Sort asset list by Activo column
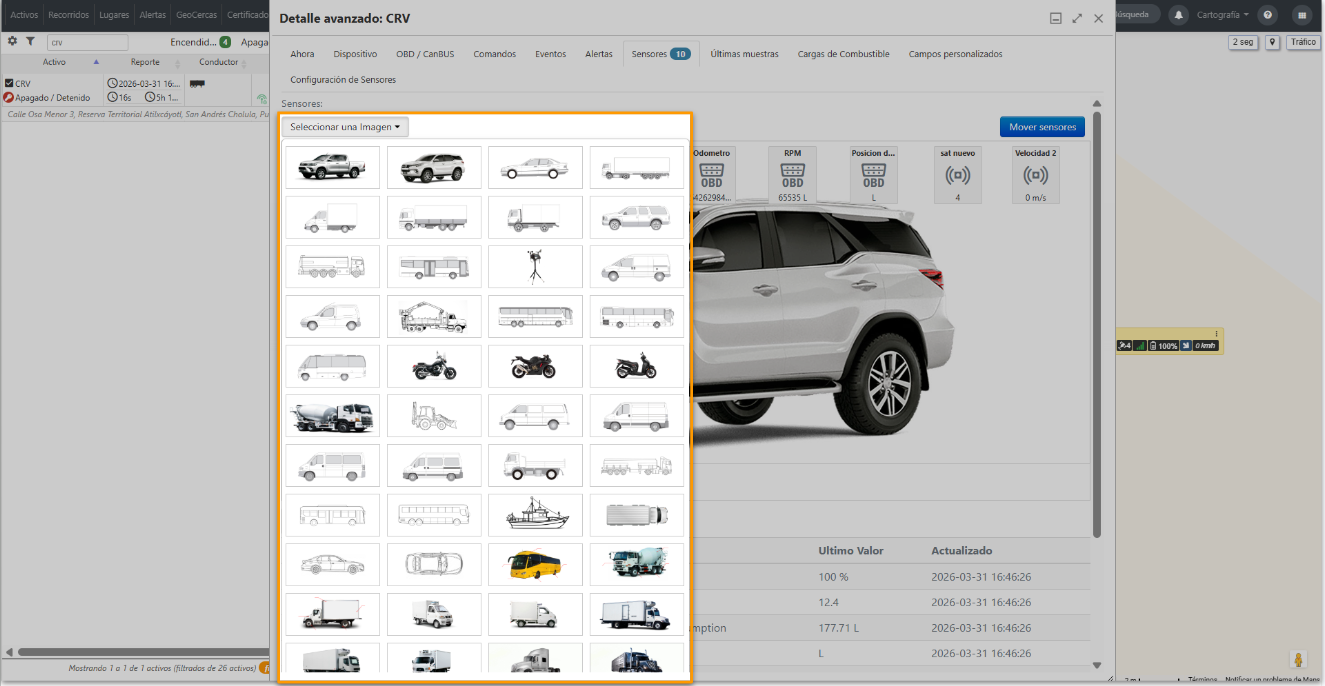The image size is (1325, 686). [x=54, y=62]
